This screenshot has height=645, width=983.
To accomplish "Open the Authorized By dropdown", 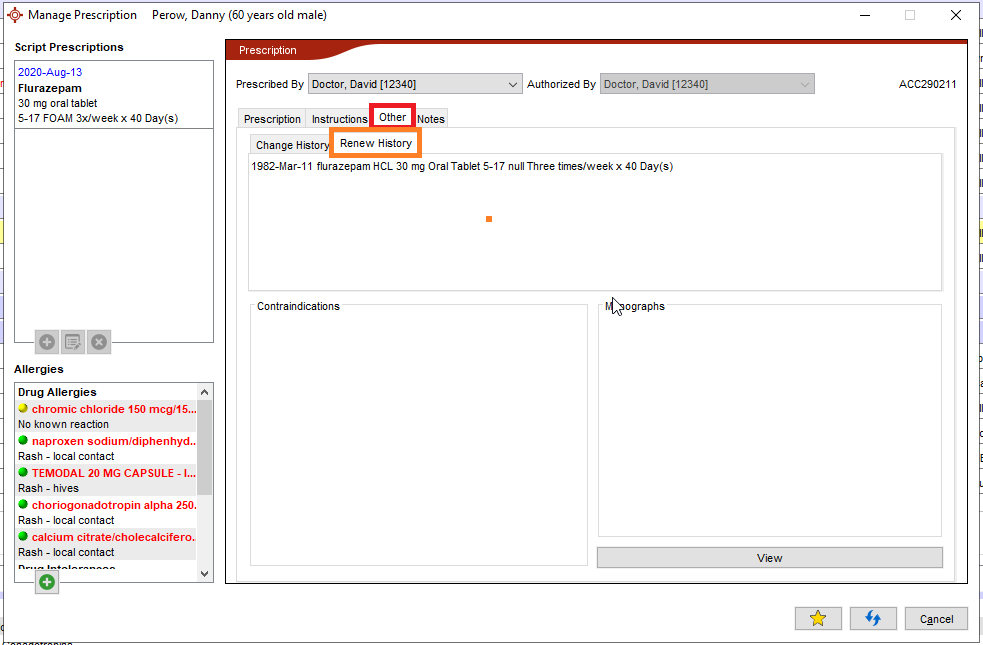I will click(707, 85).
